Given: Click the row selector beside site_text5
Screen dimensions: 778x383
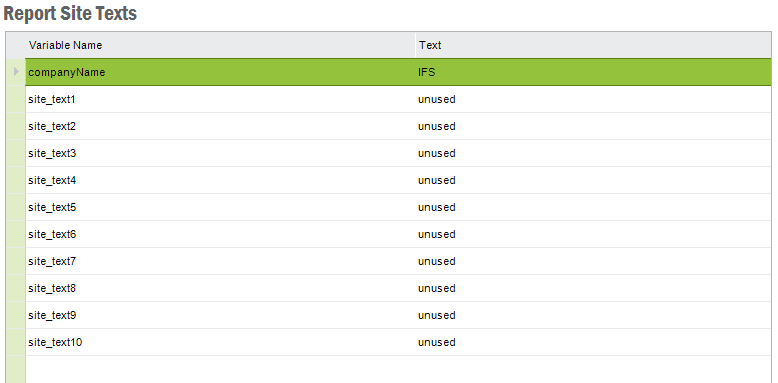Looking at the screenshot, I should point(16,207).
